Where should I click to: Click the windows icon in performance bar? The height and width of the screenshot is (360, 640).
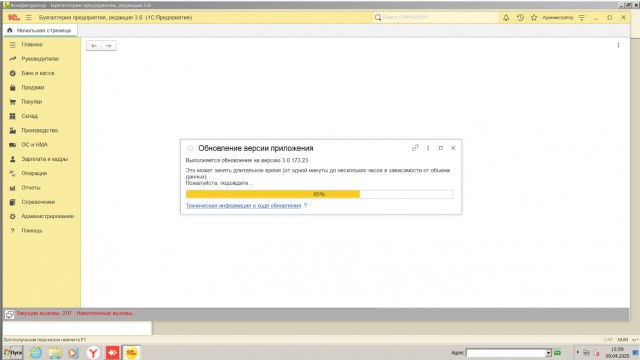(9, 314)
